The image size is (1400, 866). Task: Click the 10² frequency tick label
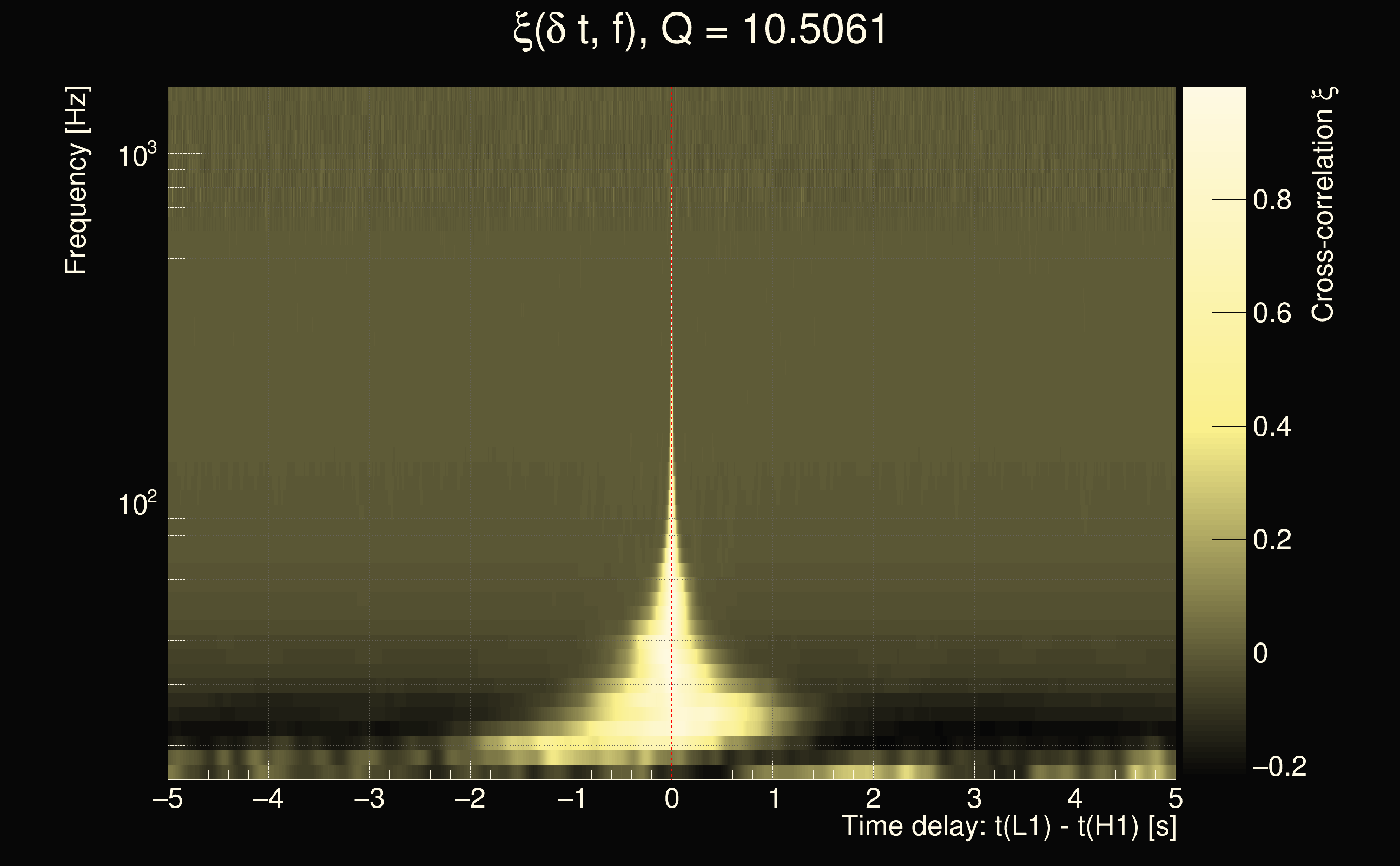click(137, 504)
